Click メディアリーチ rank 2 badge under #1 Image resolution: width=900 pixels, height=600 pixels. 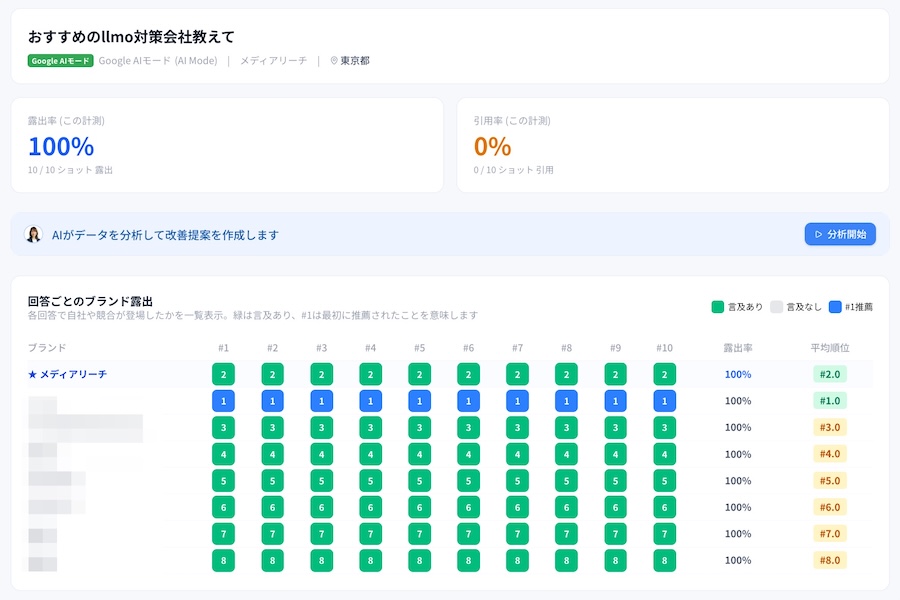point(223,374)
